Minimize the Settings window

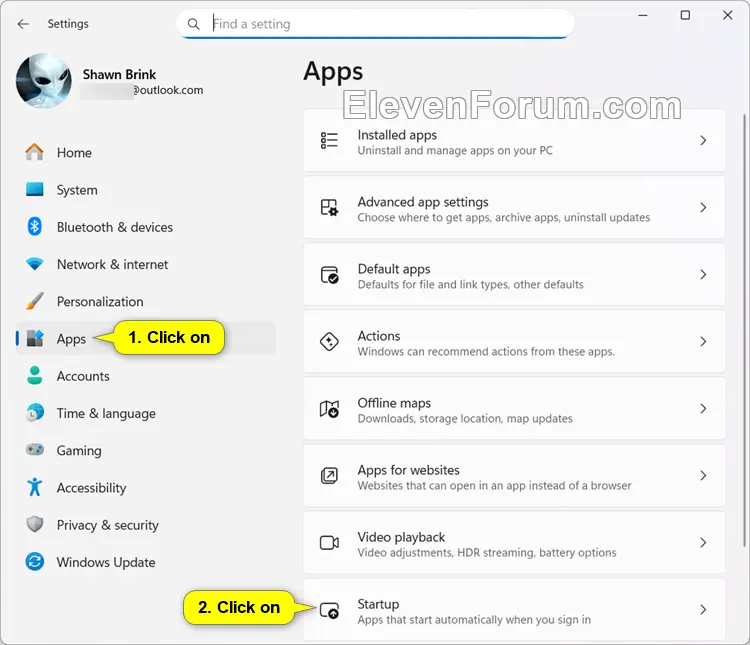click(x=643, y=15)
